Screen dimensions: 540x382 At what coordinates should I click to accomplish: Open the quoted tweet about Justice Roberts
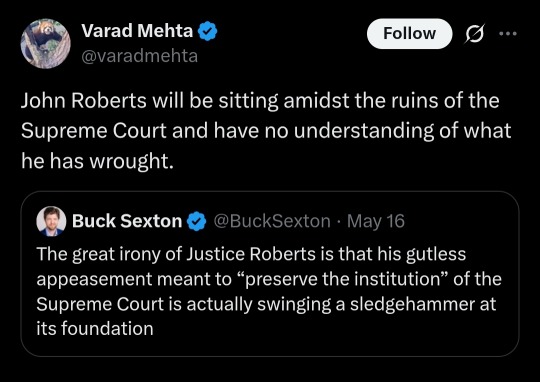click(x=270, y=273)
